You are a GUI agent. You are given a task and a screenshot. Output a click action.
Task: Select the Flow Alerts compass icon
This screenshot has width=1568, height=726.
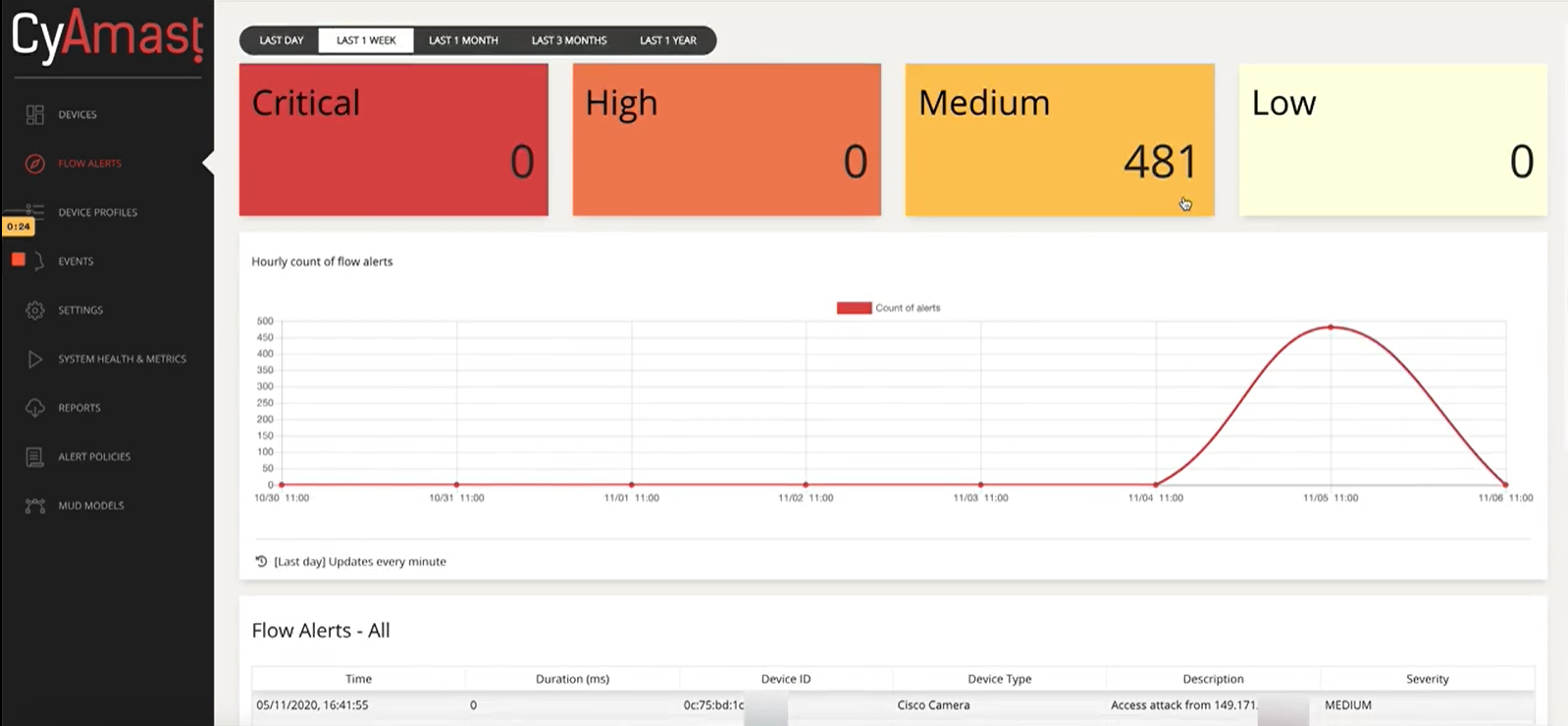[x=35, y=164]
